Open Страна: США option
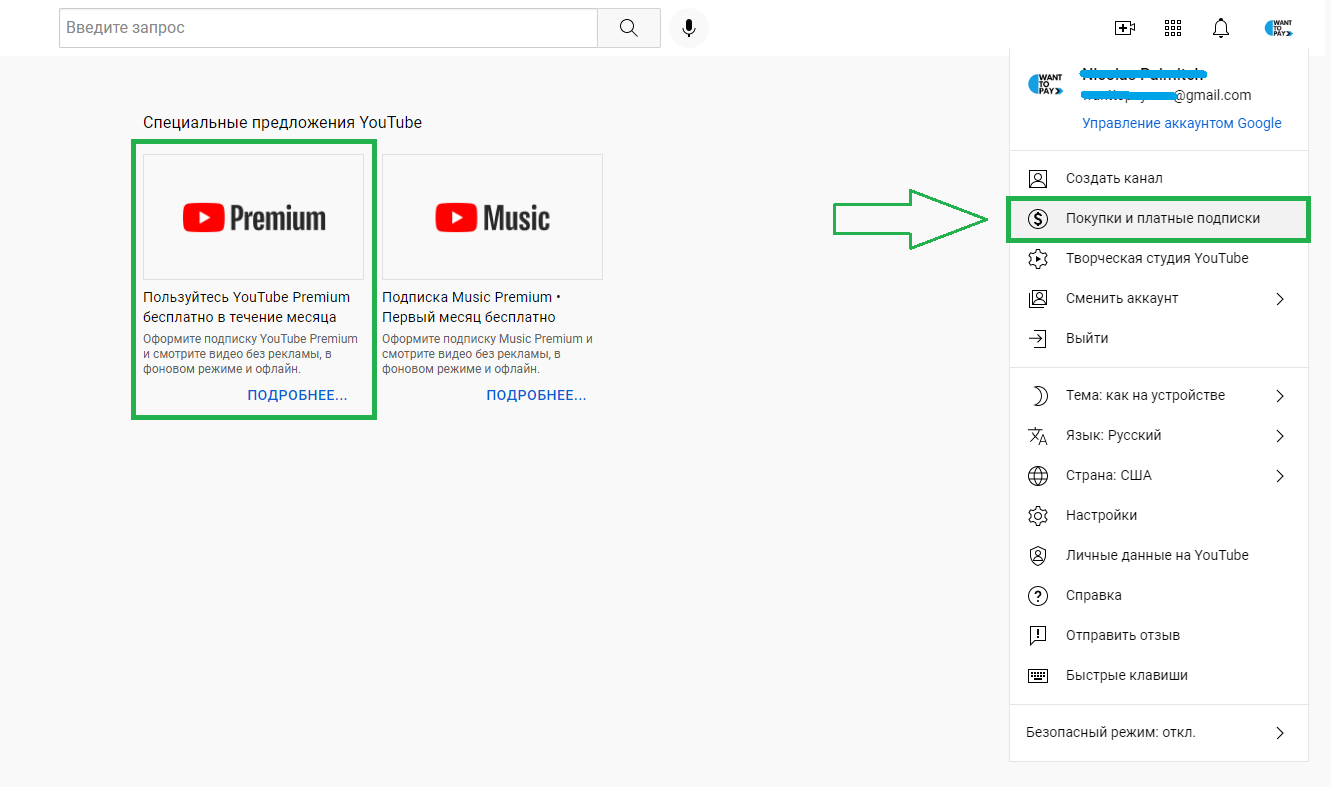The width and height of the screenshot is (1331, 787). [1159, 475]
